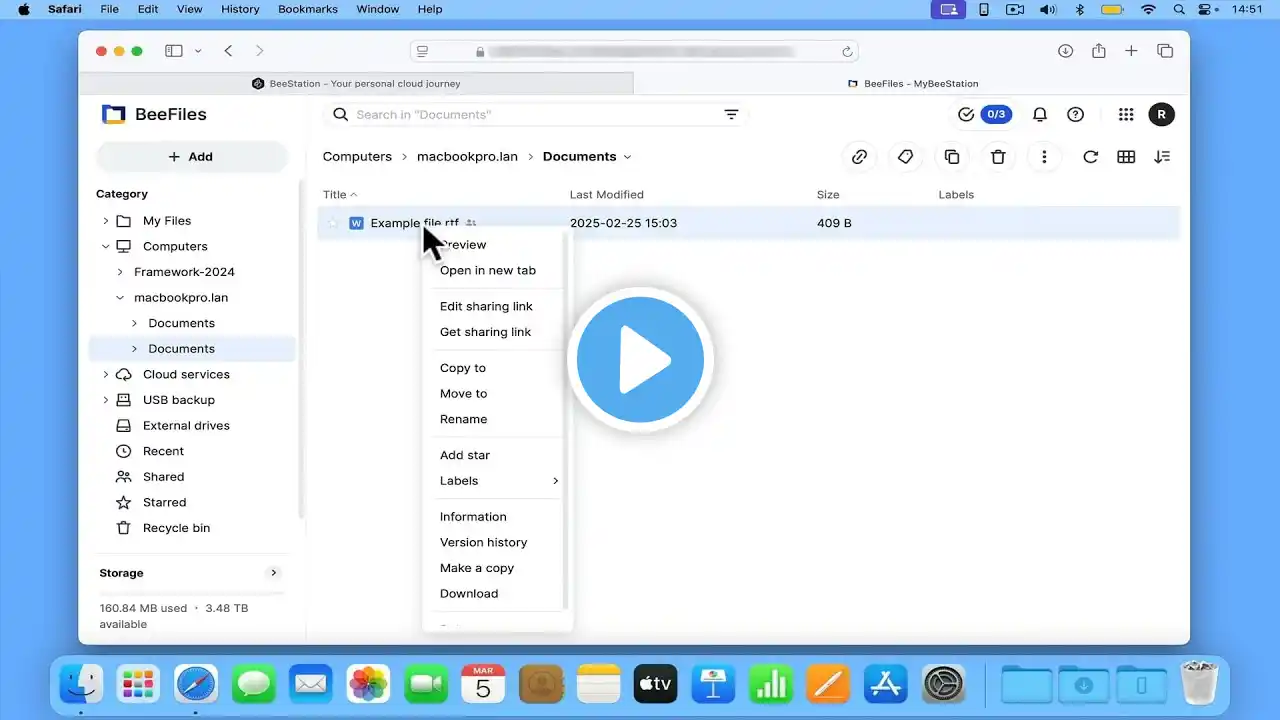
Task: Toggle the star on Example file.rtf
Action: 333,223
